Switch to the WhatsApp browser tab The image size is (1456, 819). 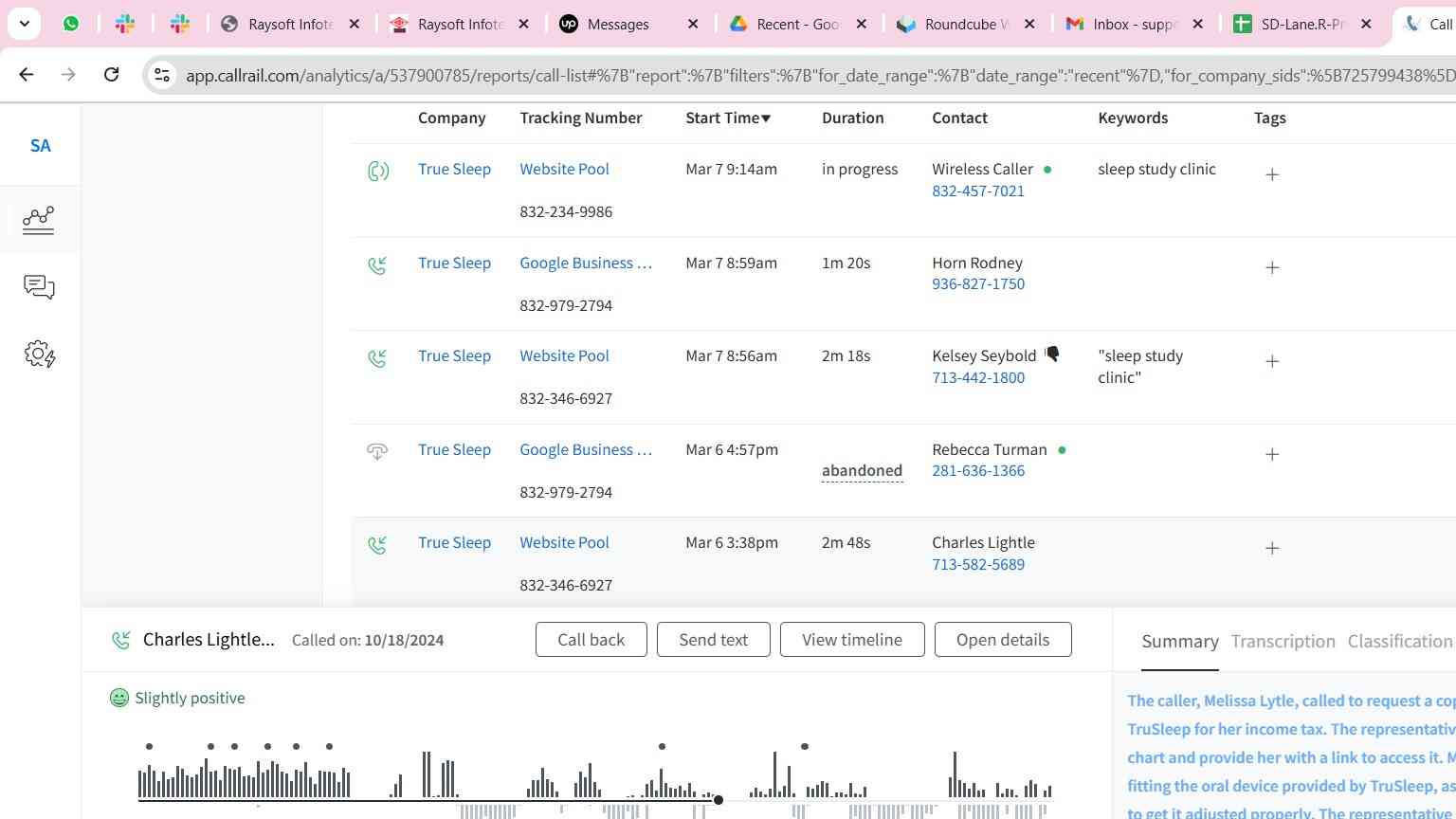click(x=71, y=24)
